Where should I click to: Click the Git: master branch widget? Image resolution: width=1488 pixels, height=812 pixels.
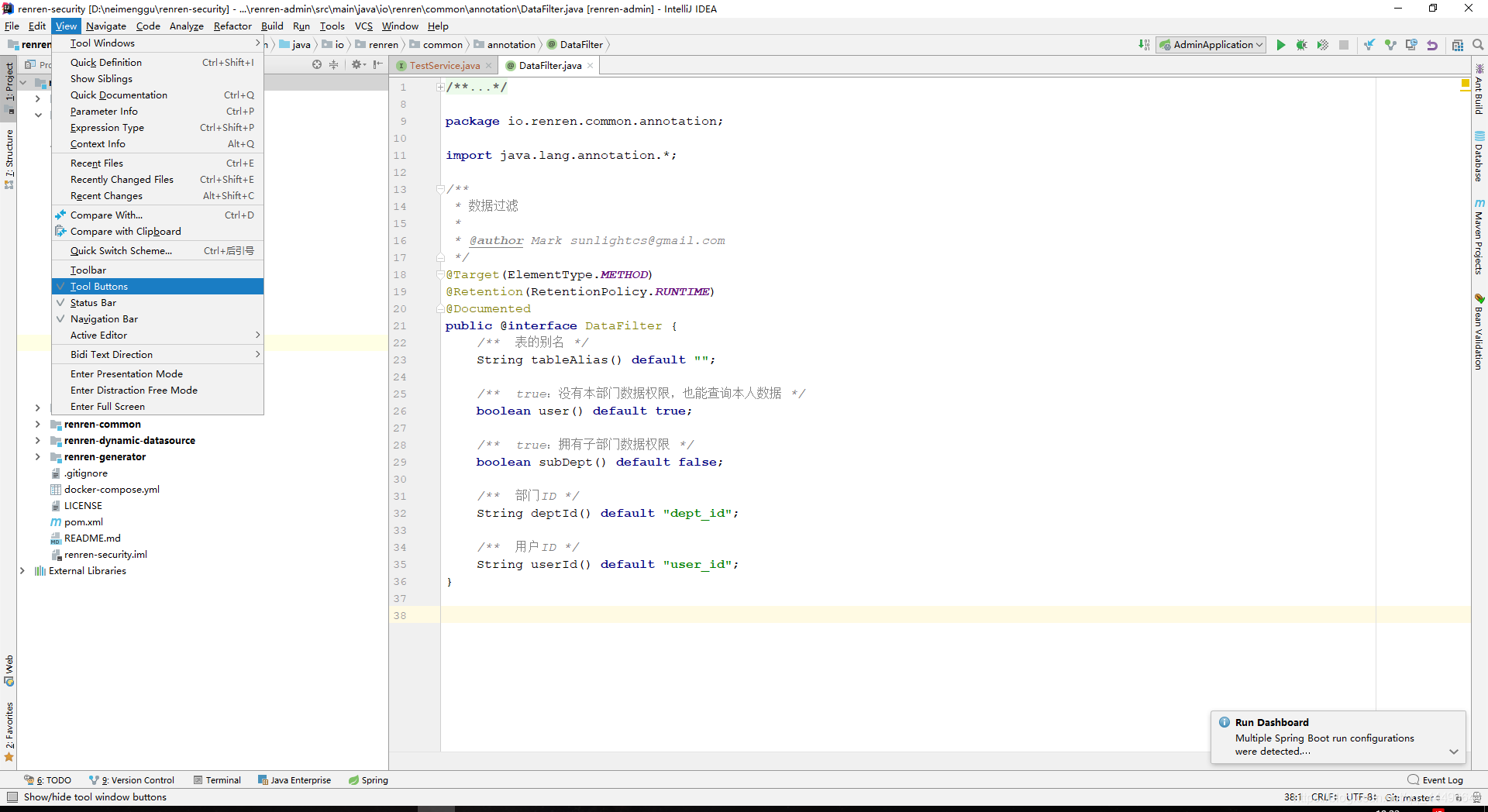click(x=1412, y=797)
